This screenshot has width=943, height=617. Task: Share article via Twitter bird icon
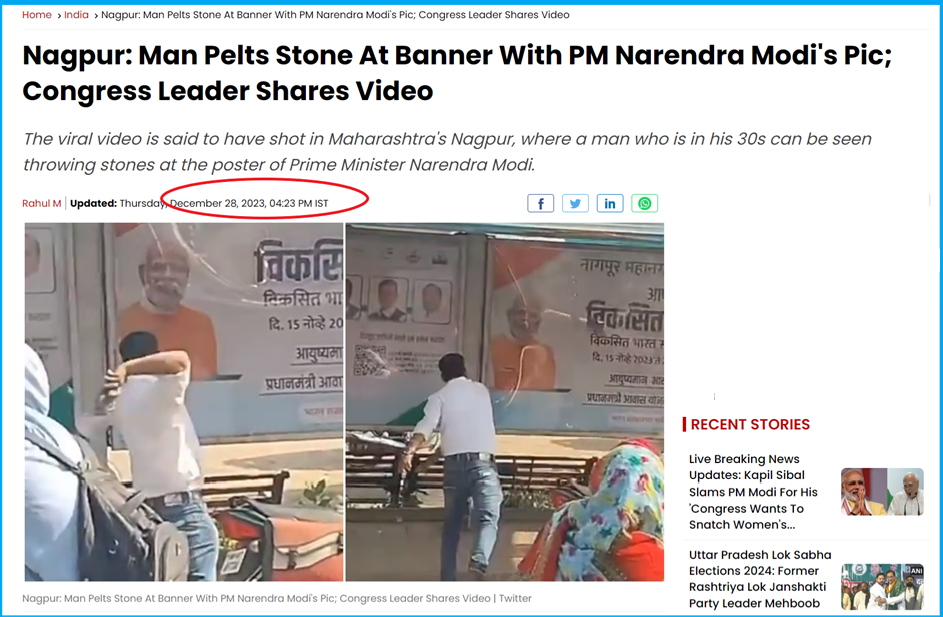tap(575, 203)
